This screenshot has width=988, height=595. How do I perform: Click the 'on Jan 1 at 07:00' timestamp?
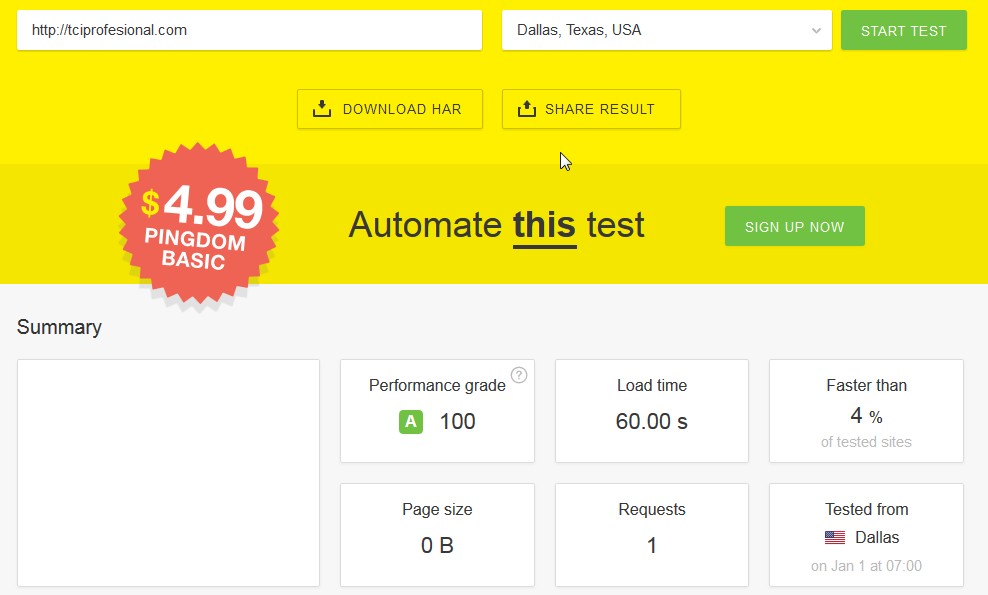coord(866,566)
